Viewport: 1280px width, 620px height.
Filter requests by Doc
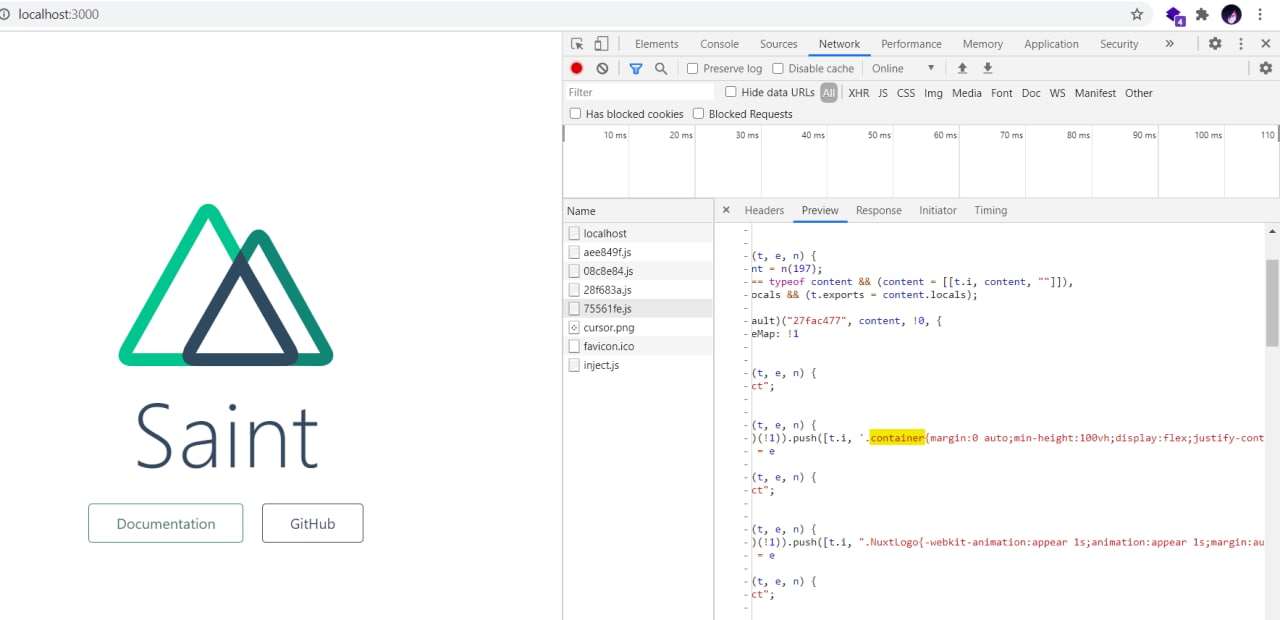(1031, 93)
